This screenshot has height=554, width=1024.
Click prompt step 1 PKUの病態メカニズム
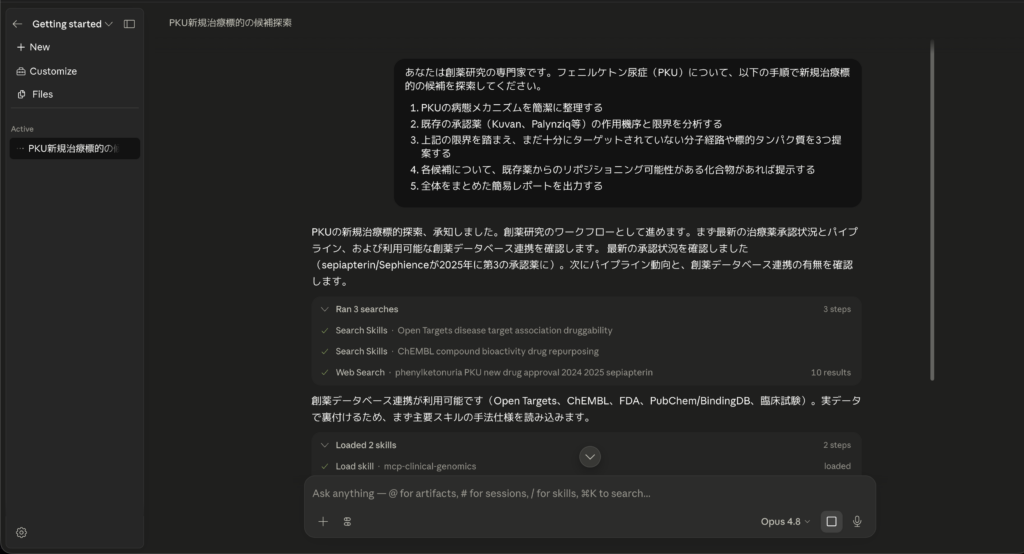511,108
